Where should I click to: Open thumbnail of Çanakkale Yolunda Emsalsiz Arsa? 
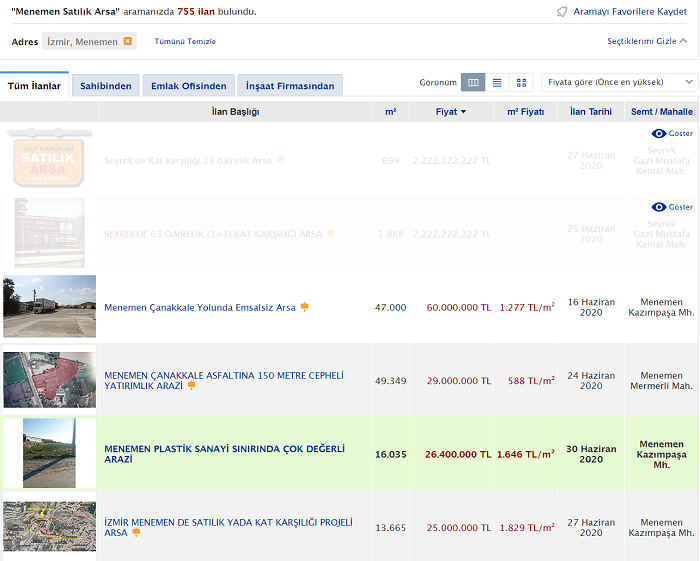point(50,306)
